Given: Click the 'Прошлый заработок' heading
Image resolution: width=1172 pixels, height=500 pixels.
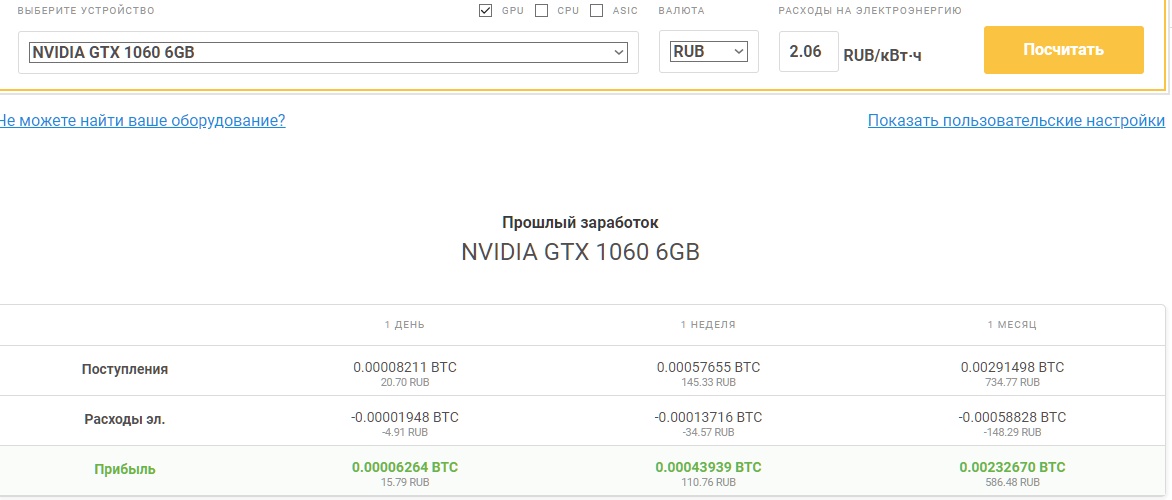Looking at the screenshot, I should coord(581,222).
